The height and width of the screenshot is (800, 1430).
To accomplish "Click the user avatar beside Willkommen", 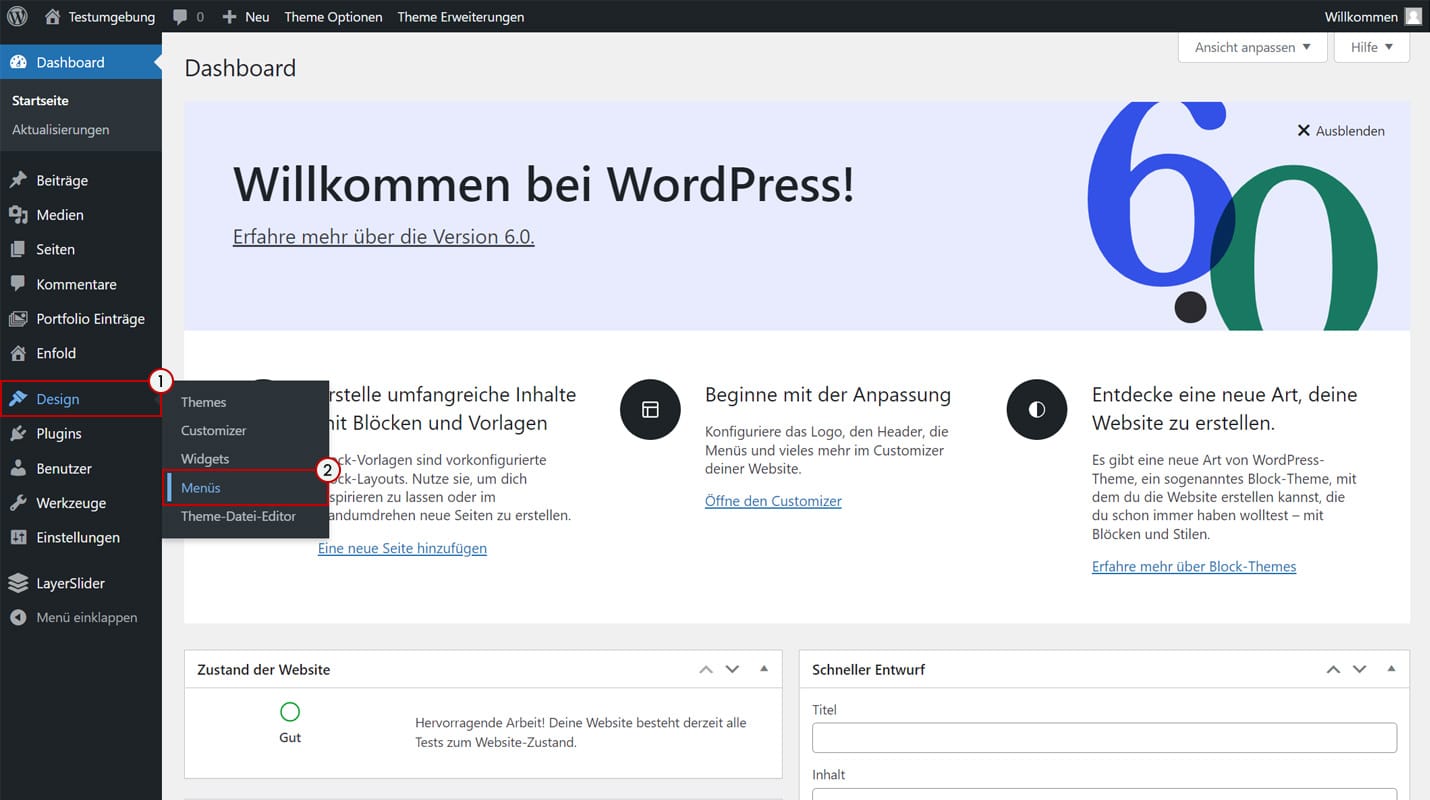I will (x=1413, y=16).
